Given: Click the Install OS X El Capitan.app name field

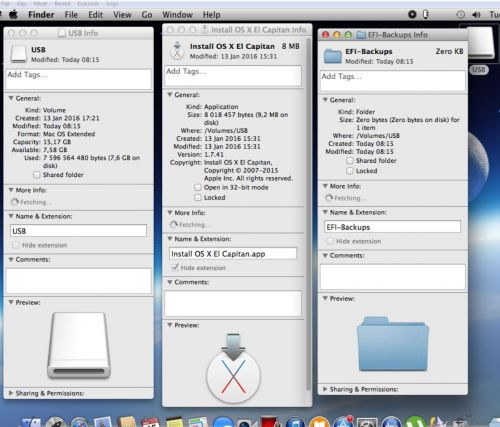Looking at the screenshot, I should coord(233,254).
